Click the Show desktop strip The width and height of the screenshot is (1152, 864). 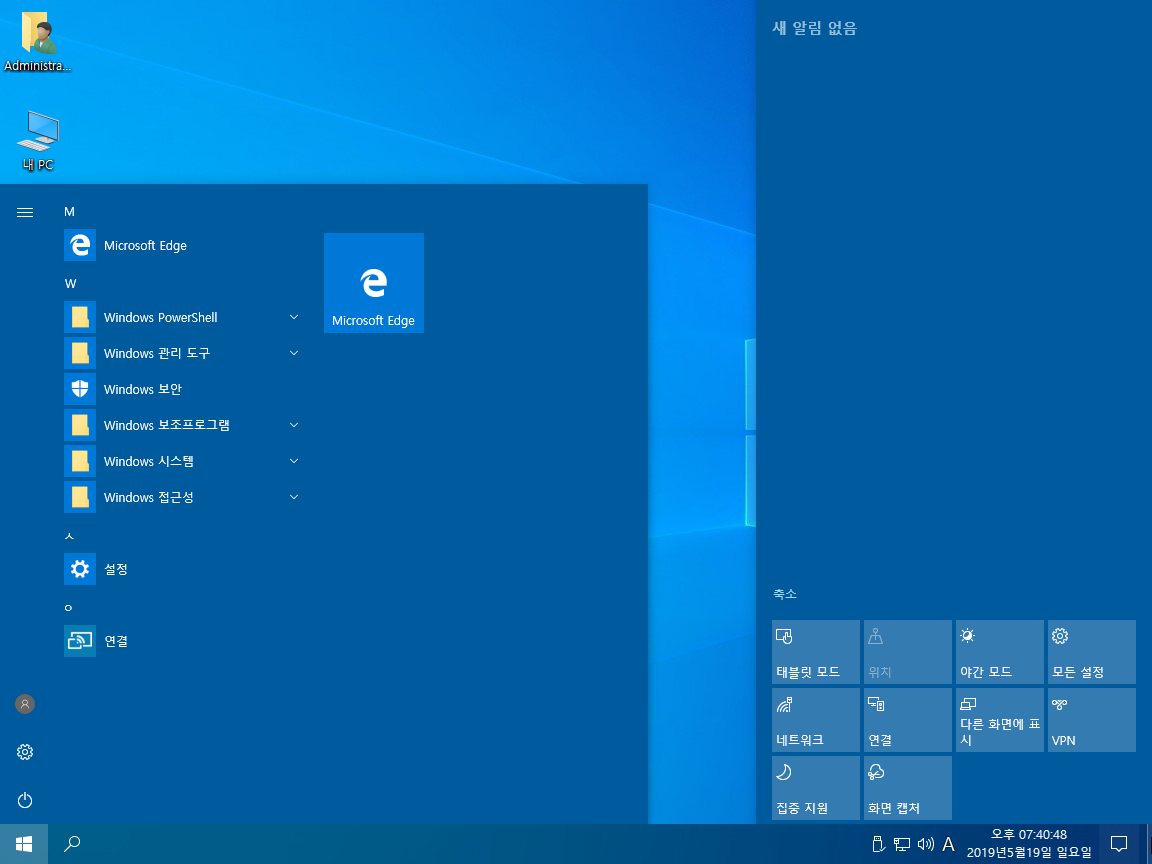click(x=1148, y=843)
